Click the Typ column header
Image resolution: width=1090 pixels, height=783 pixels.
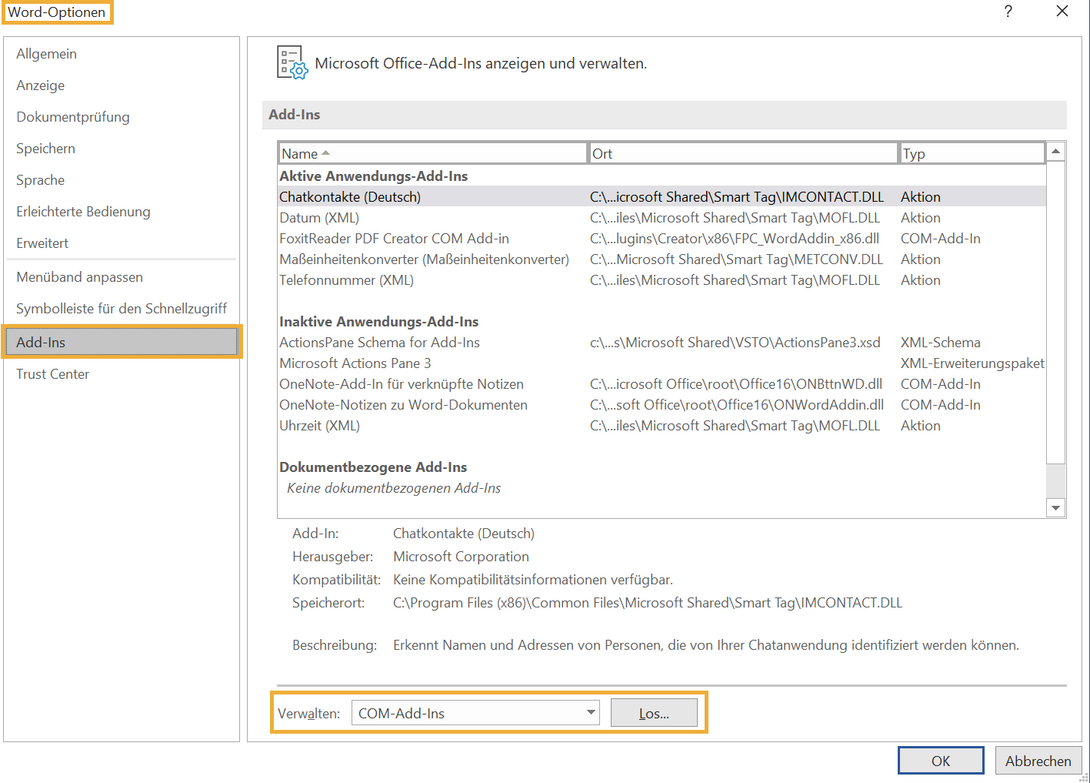tap(972, 154)
